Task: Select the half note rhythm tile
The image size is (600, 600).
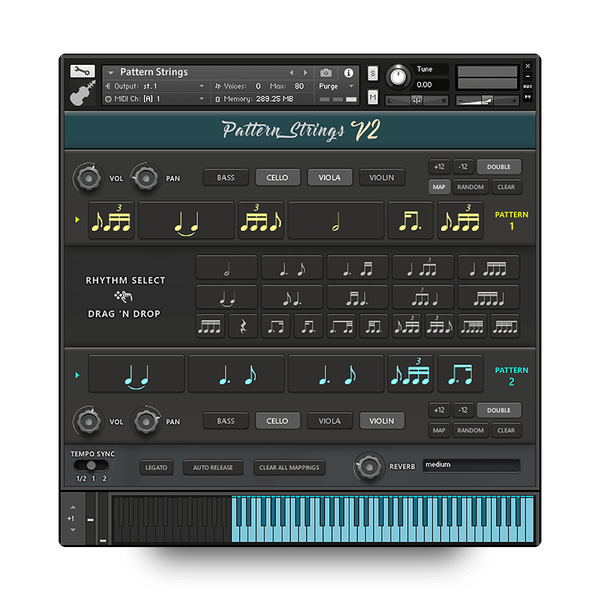Action: click(227, 267)
